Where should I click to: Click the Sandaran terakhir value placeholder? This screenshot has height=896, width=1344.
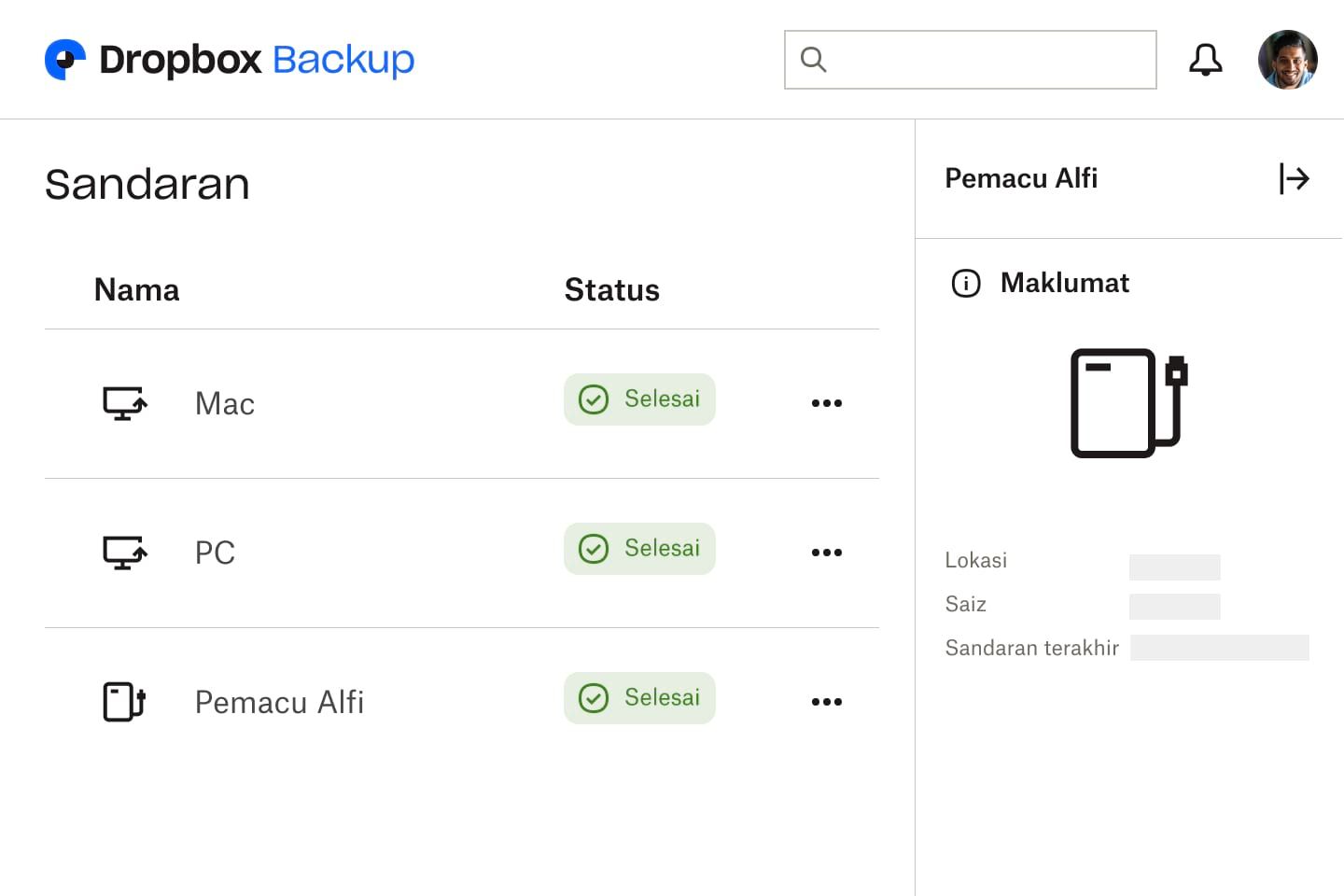click(x=1220, y=648)
